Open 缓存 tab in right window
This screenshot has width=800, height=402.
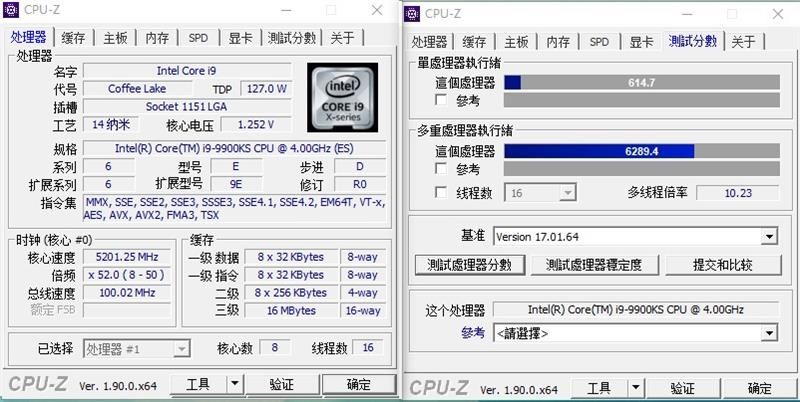(x=474, y=42)
